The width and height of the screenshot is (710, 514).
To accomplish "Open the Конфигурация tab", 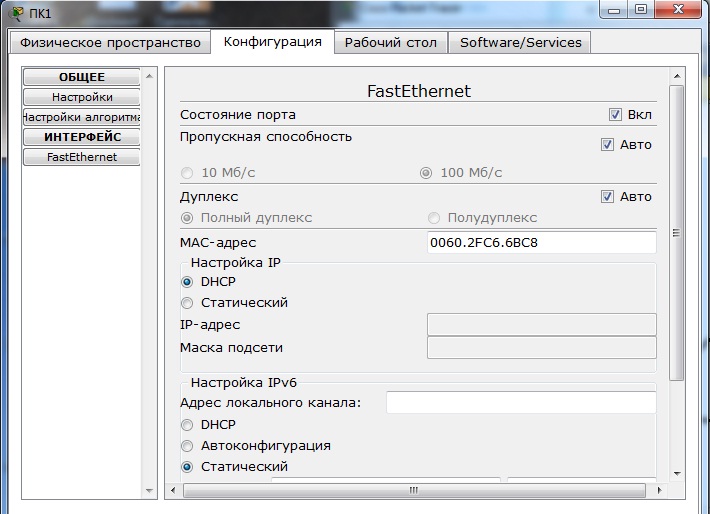I will 273,42.
